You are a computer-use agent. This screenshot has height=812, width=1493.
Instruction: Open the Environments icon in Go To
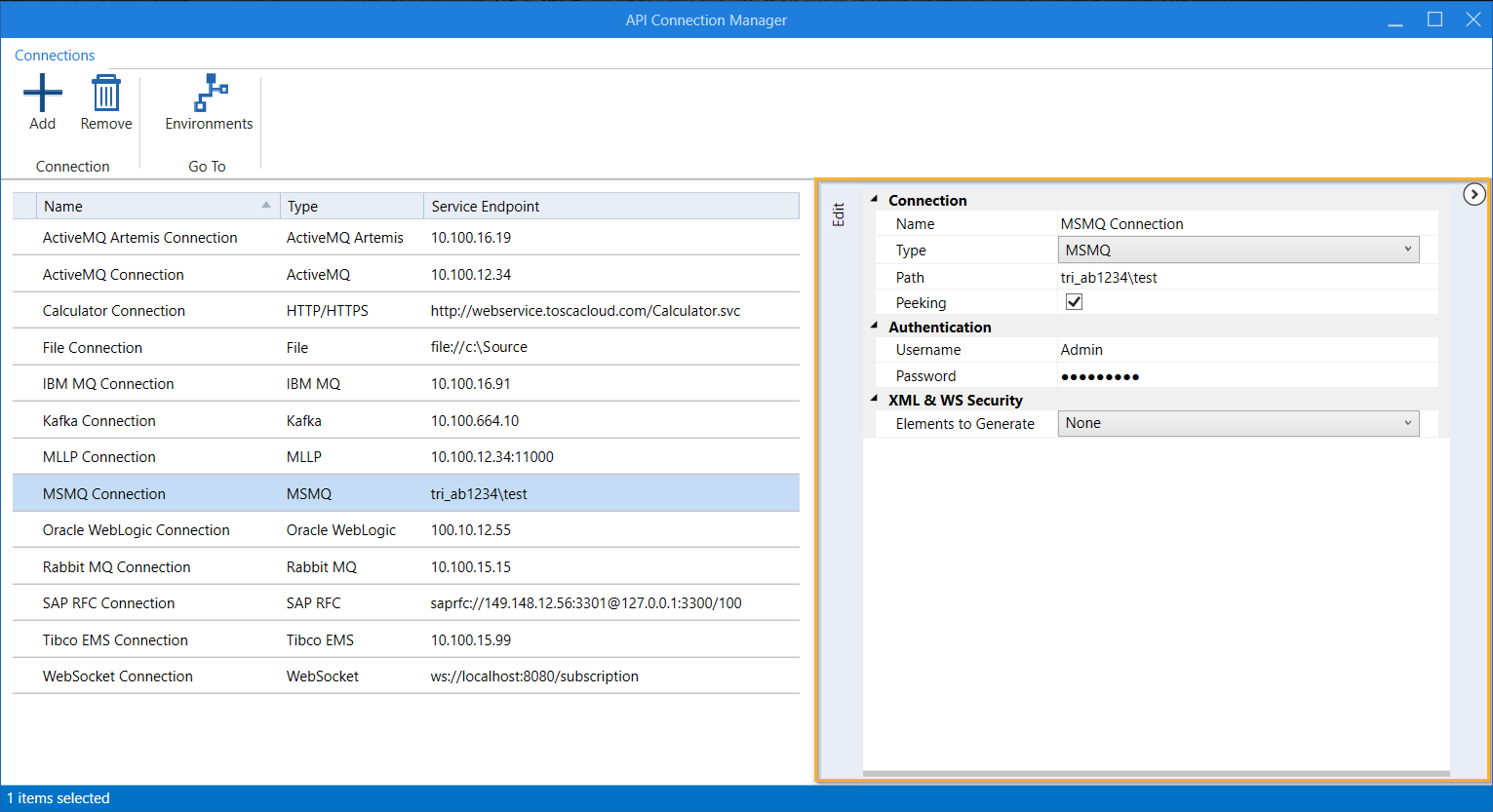210,94
